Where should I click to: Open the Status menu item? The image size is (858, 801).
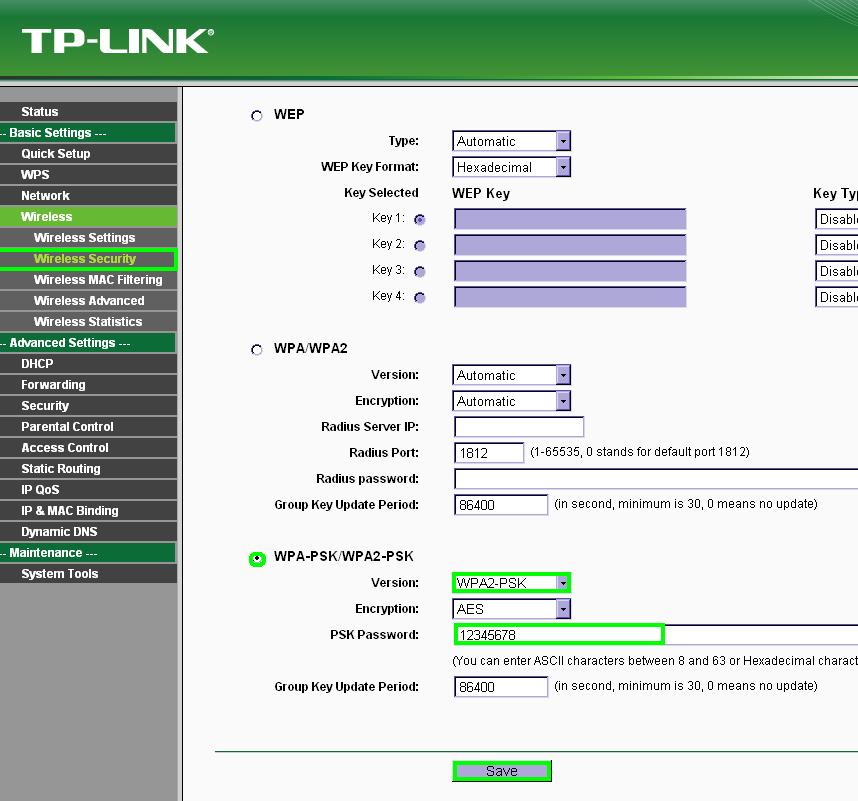(40, 112)
